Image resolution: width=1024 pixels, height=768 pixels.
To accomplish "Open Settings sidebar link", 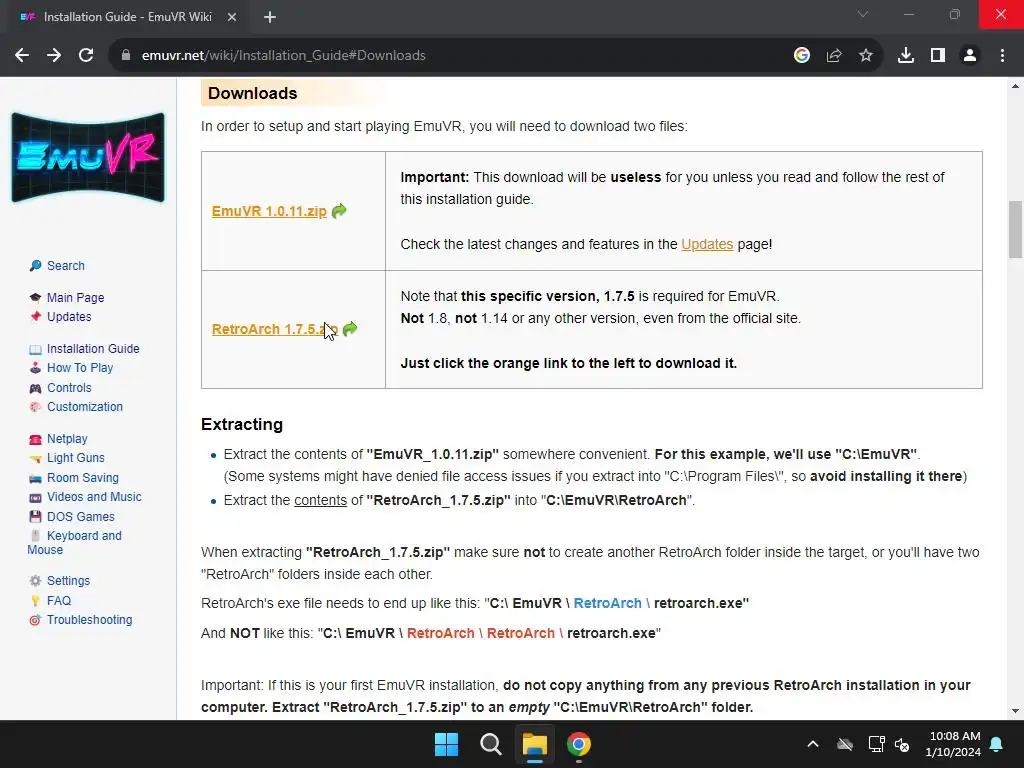I will pos(68,581).
